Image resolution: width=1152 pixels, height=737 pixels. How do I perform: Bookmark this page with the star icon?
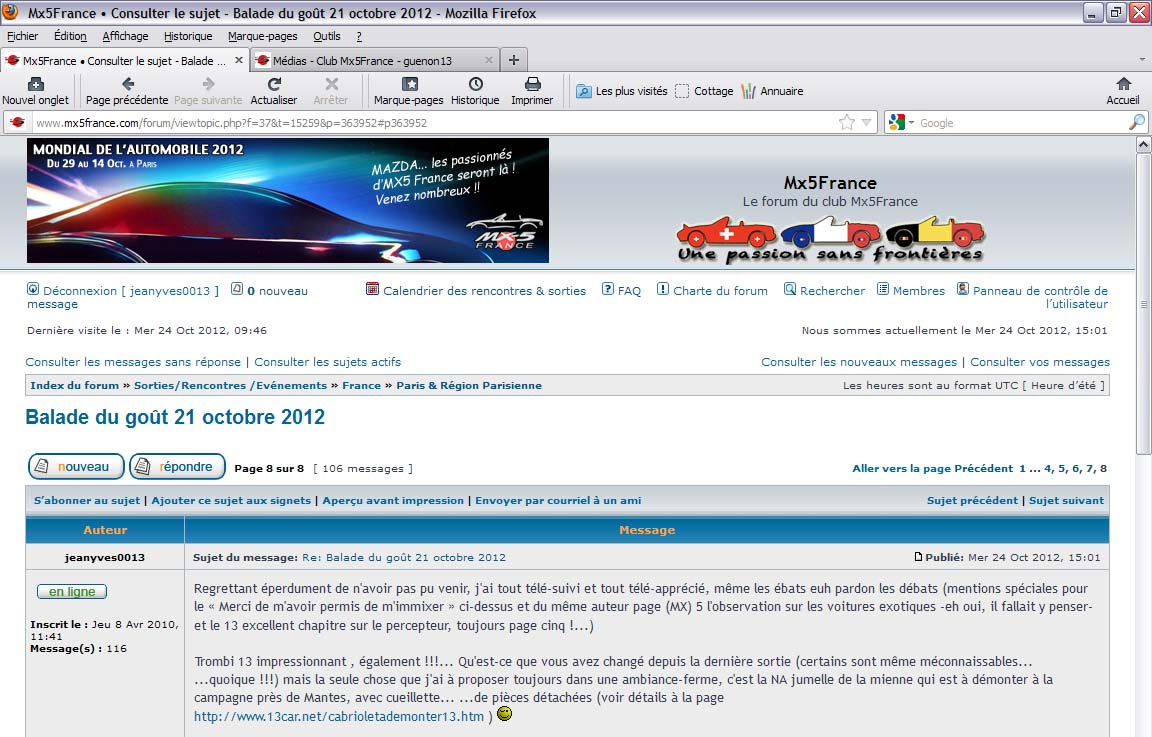point(846,123)
